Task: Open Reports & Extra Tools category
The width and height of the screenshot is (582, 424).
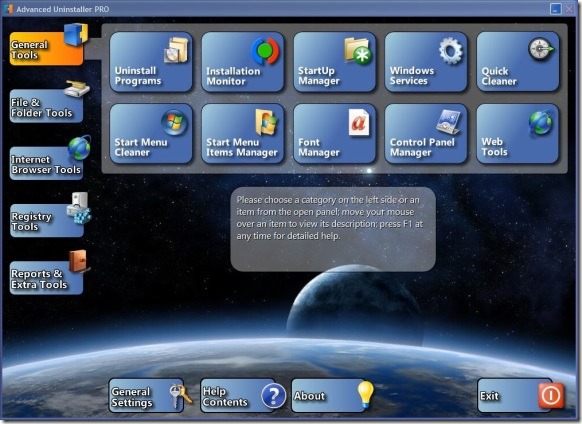Action: 46,278
